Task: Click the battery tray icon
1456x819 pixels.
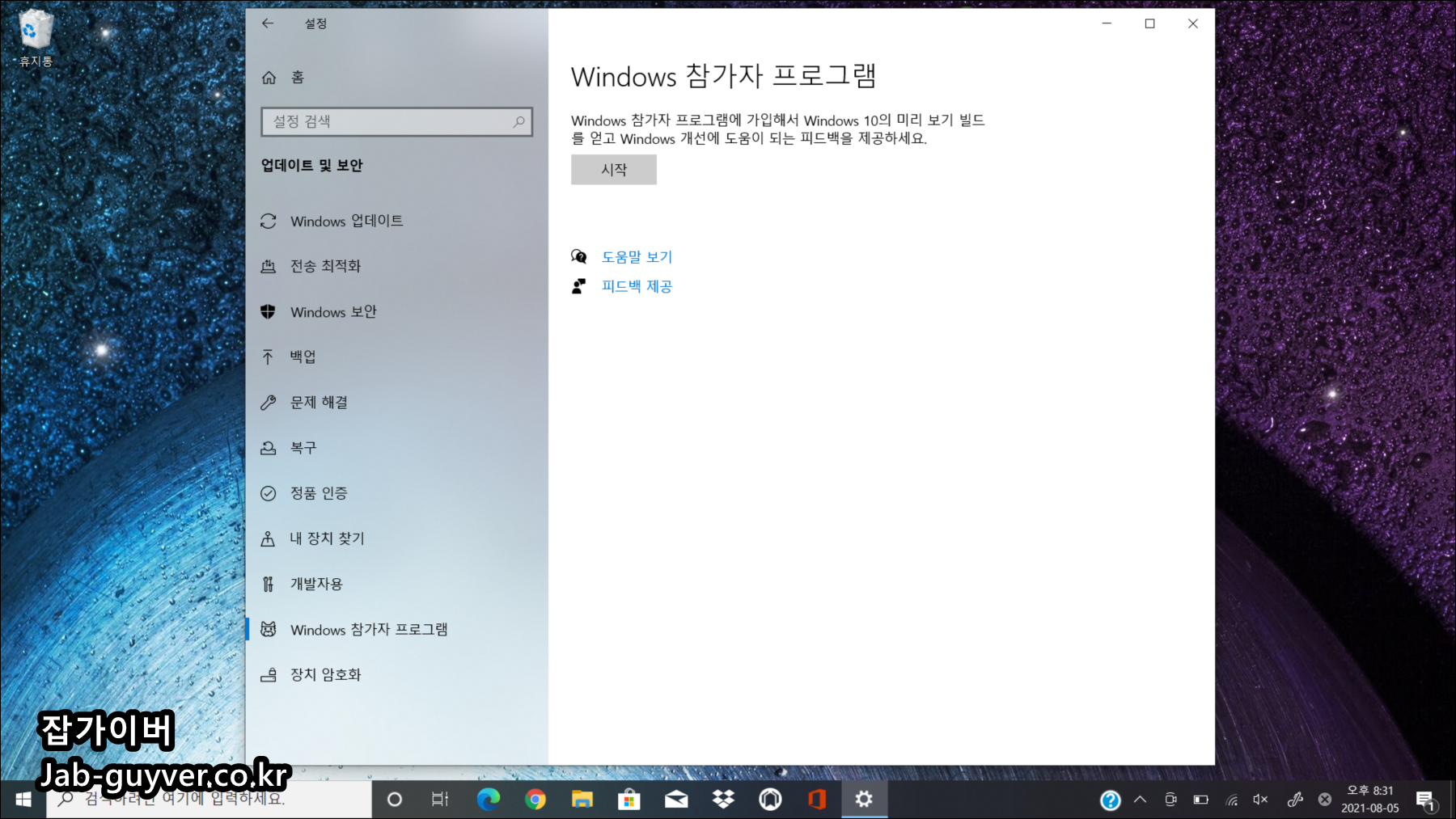Action: point(1201,800)
